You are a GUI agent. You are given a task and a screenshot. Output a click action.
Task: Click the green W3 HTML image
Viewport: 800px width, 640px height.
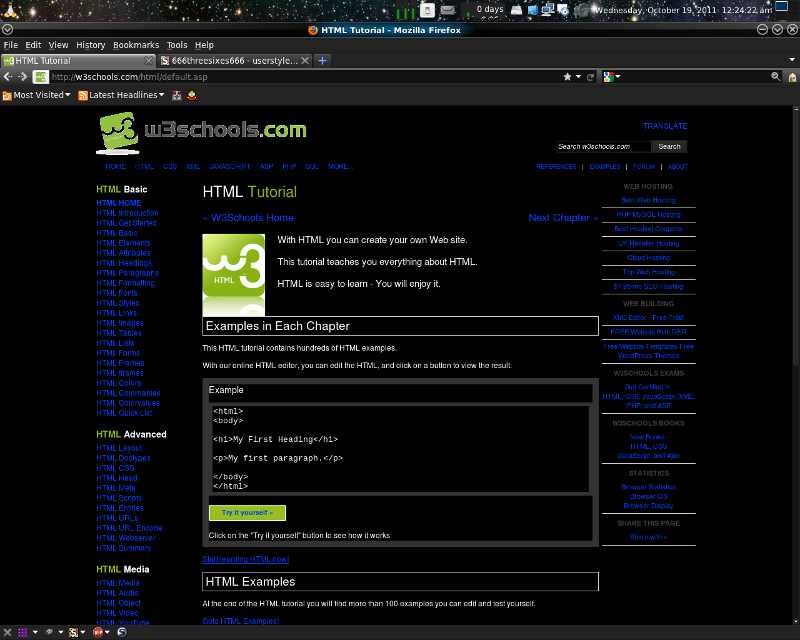click(x=234, y=275)
